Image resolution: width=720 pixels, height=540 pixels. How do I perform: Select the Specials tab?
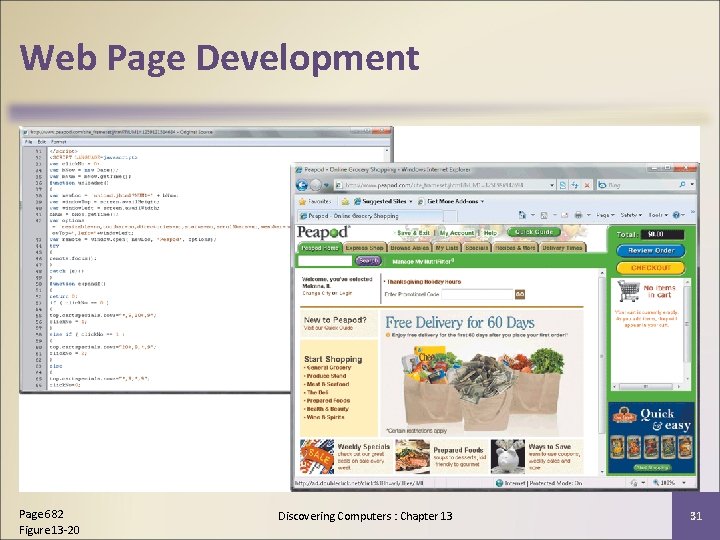pyautogui.click(x=476, y=248)
